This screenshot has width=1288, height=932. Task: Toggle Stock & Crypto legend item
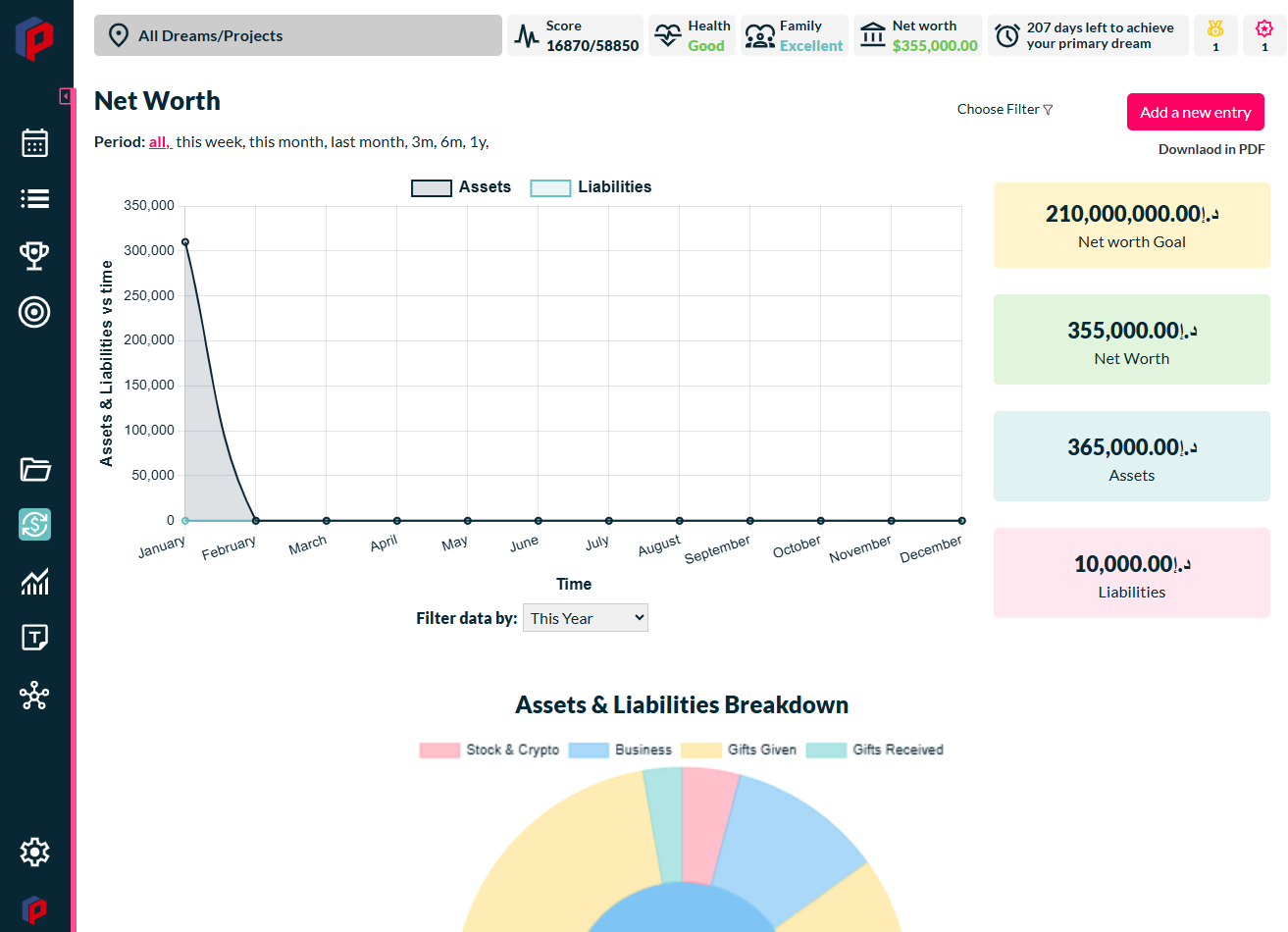point(489,750)
